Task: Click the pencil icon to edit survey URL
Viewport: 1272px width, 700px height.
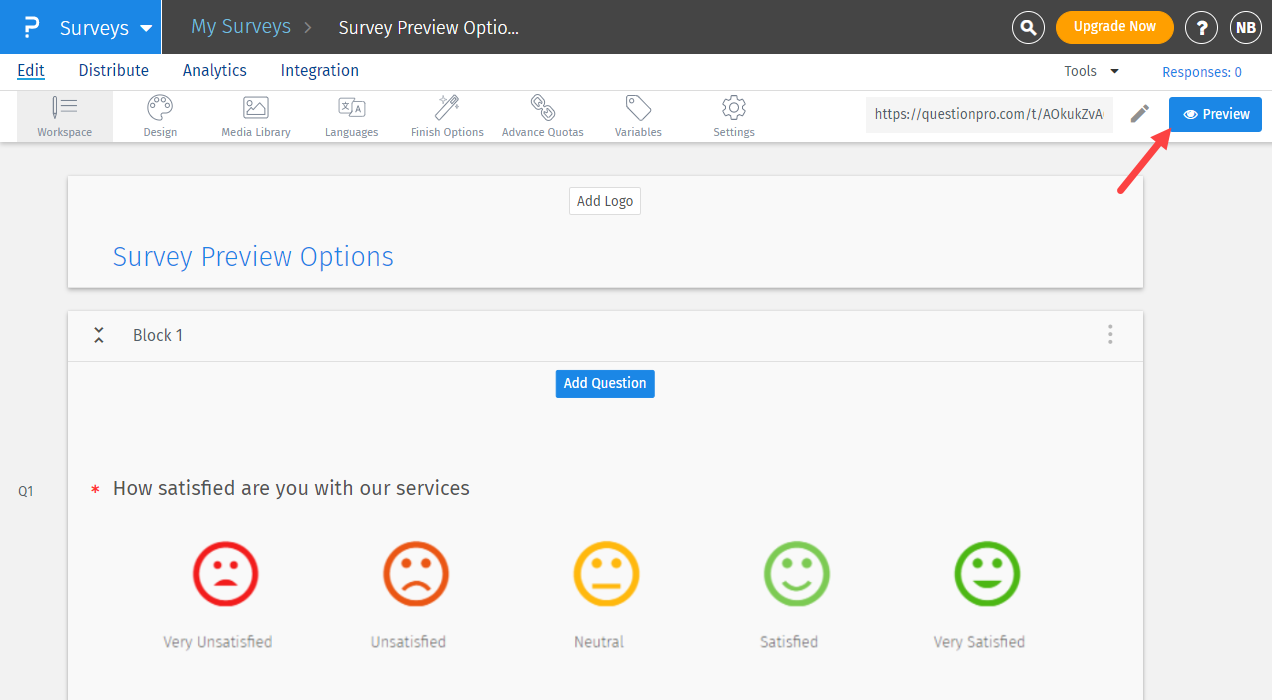Action: point(1140,114)
